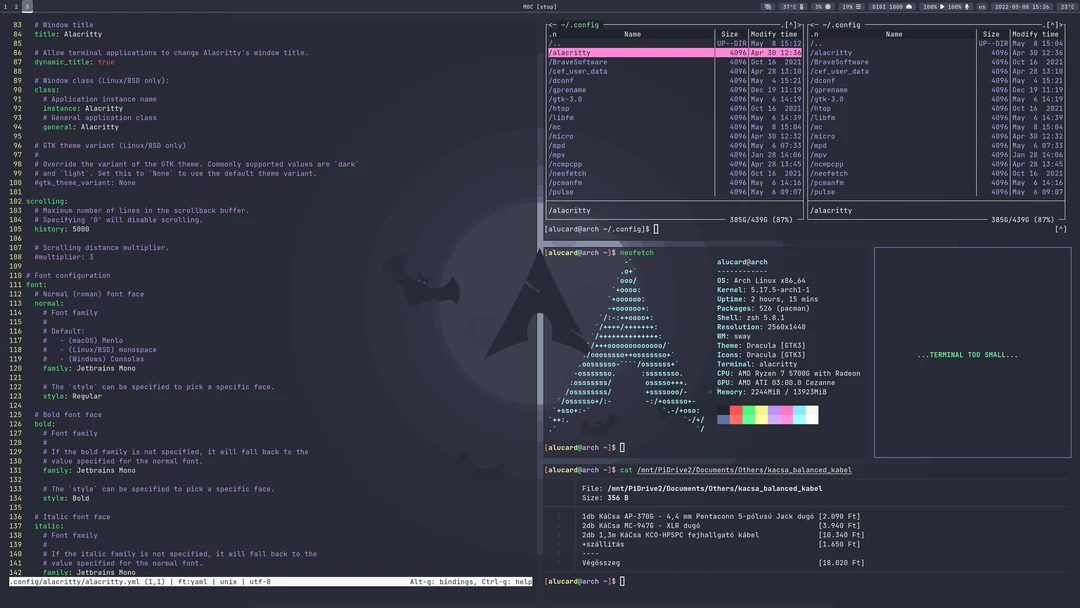
Task: Toggle the do-not-disturb eye icon
Action: pyautogui.click(x=769, y=5)
